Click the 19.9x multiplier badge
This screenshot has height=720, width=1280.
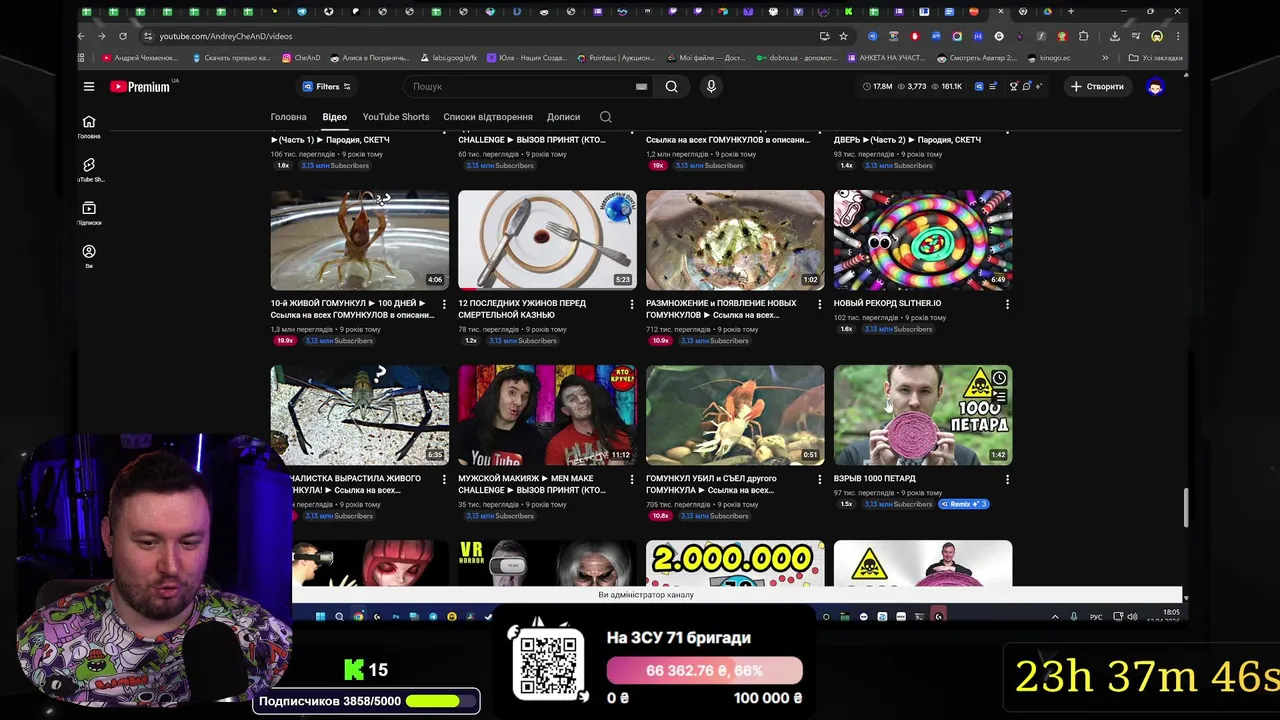click(286, 341)
